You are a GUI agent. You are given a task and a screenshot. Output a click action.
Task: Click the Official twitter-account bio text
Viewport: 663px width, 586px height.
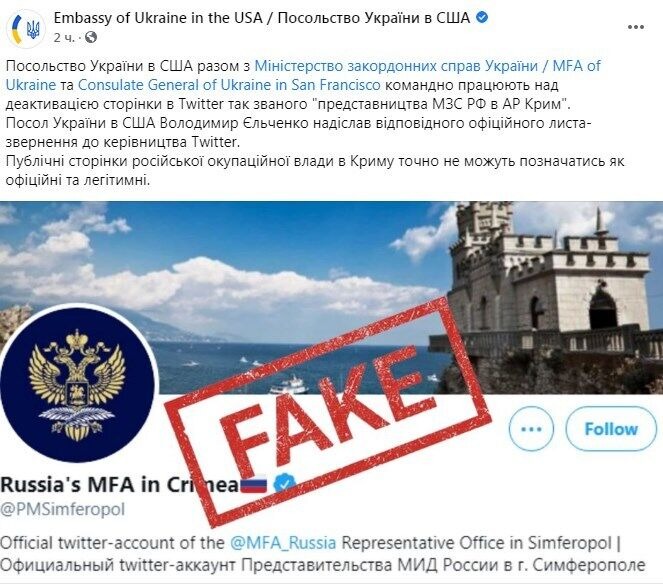323,553
